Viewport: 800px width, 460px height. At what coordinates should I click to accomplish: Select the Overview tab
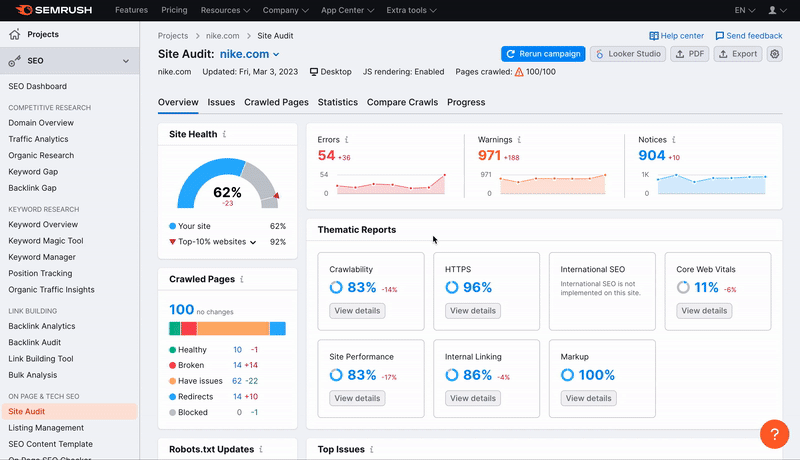tap(178, 103)
